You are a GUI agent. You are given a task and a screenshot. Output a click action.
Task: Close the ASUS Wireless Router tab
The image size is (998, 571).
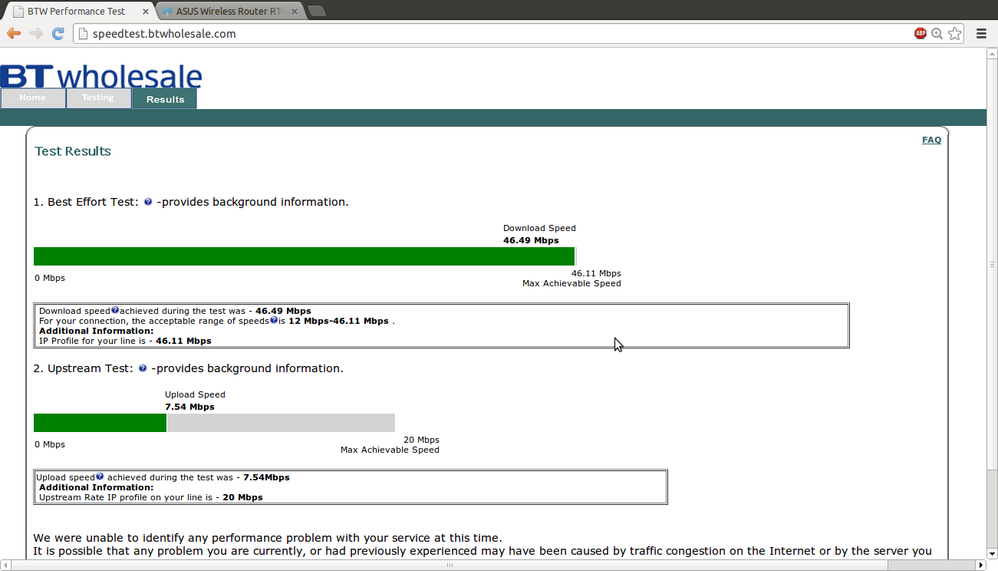[294, 11]
